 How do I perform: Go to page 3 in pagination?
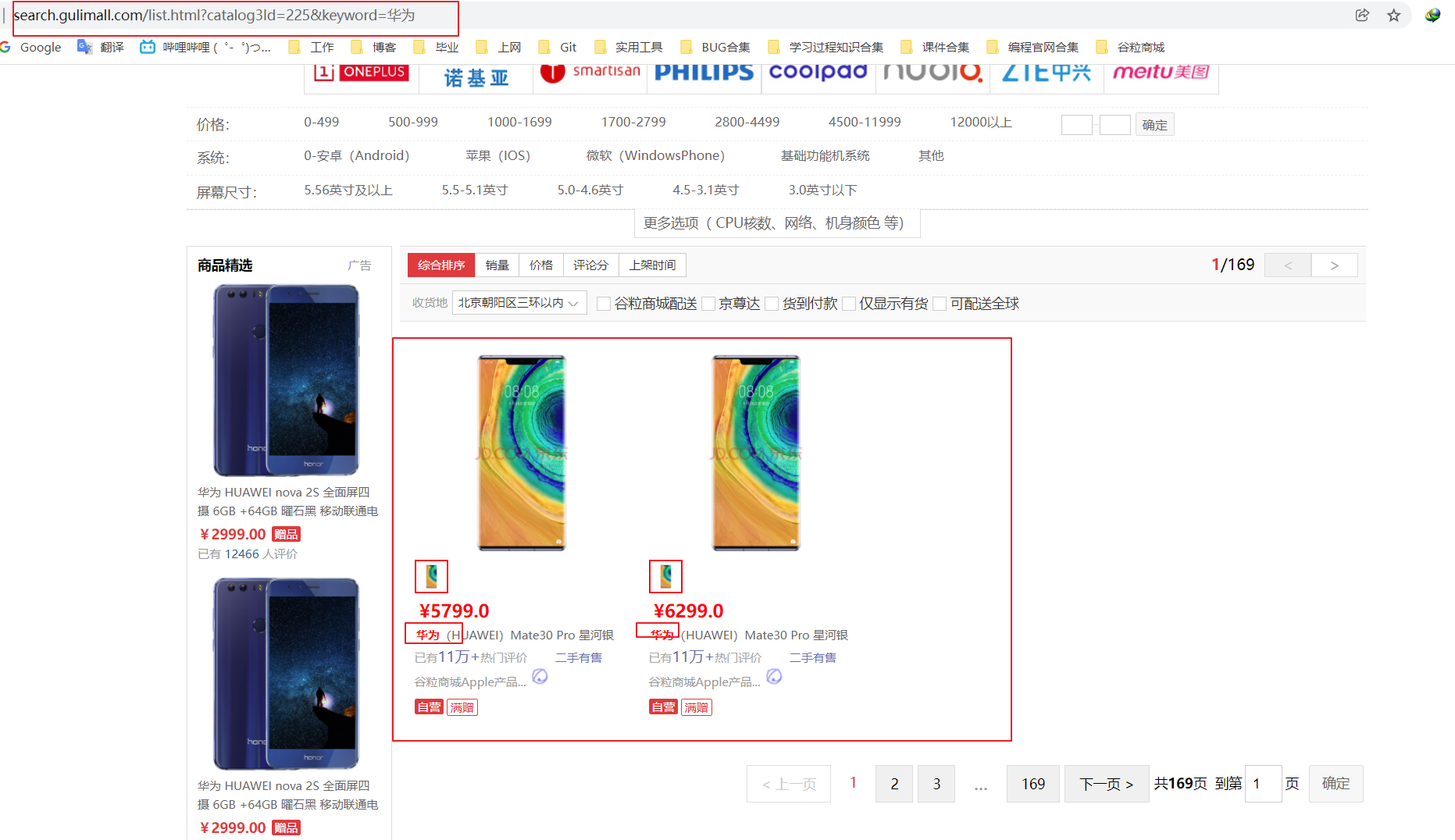click(x=936, y=784)
